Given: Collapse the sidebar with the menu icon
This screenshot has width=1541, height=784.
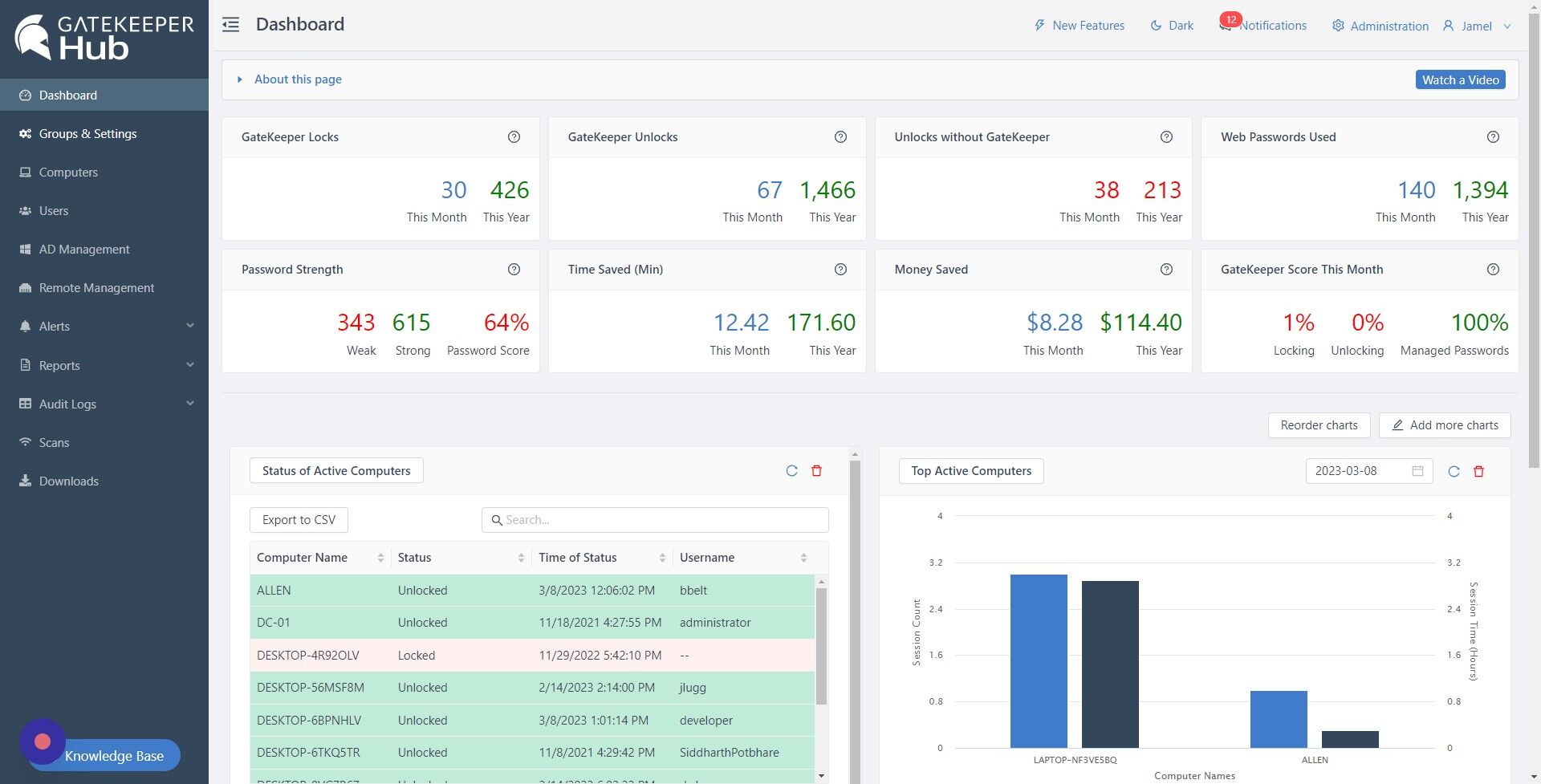Looking at the screenshot, I should pos(231,25).
